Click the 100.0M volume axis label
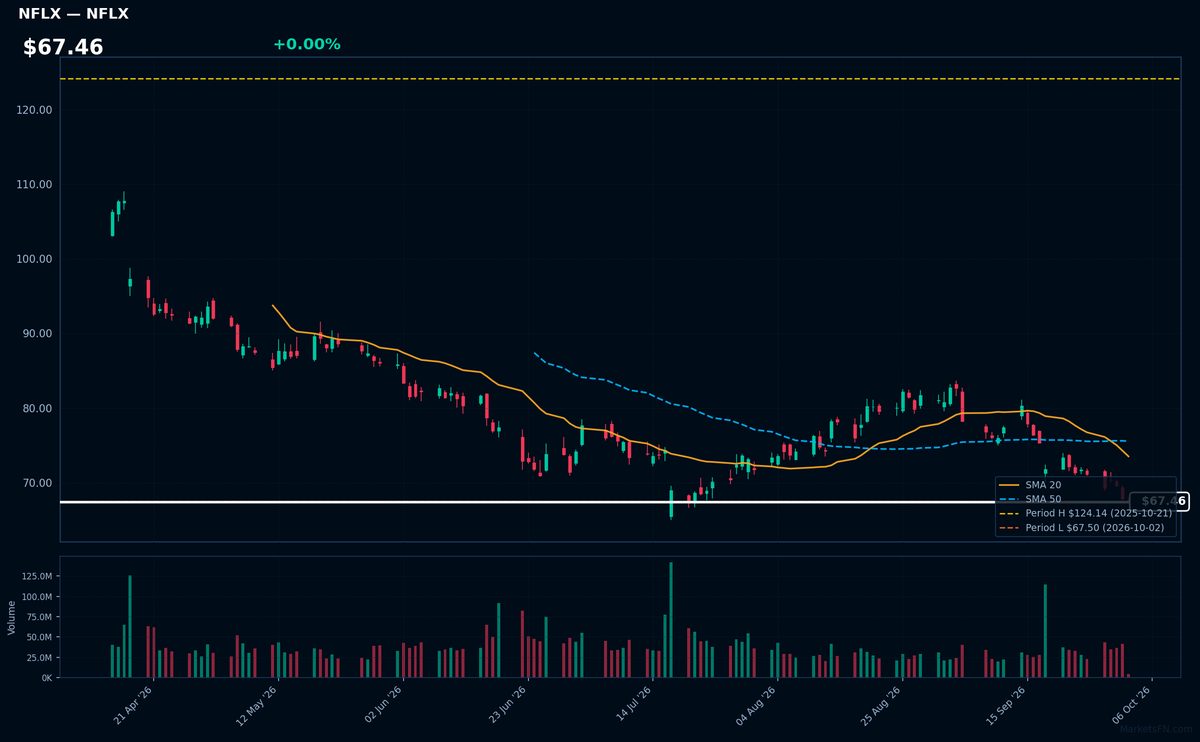The image size is (1200, 742). 36,597
